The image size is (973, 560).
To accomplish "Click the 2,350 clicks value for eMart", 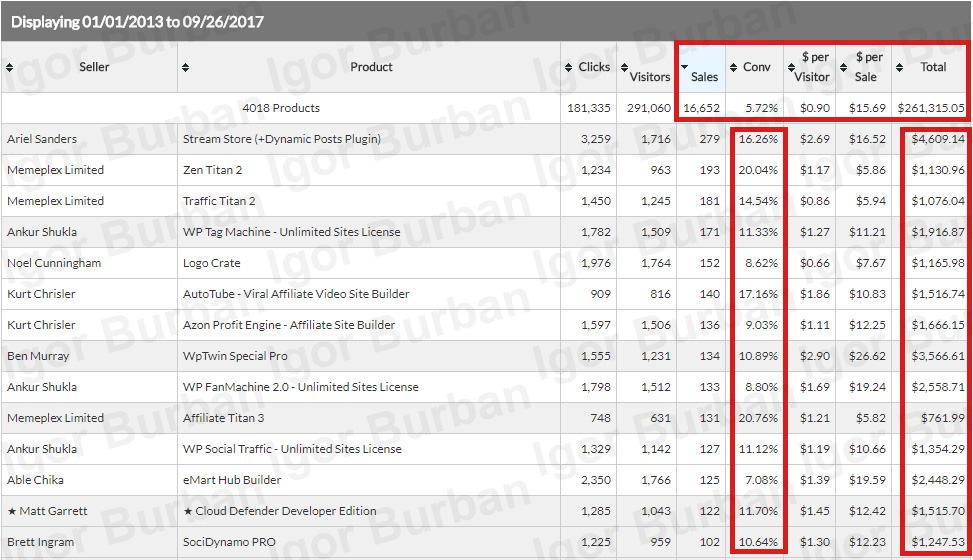I will coord(596,480).
